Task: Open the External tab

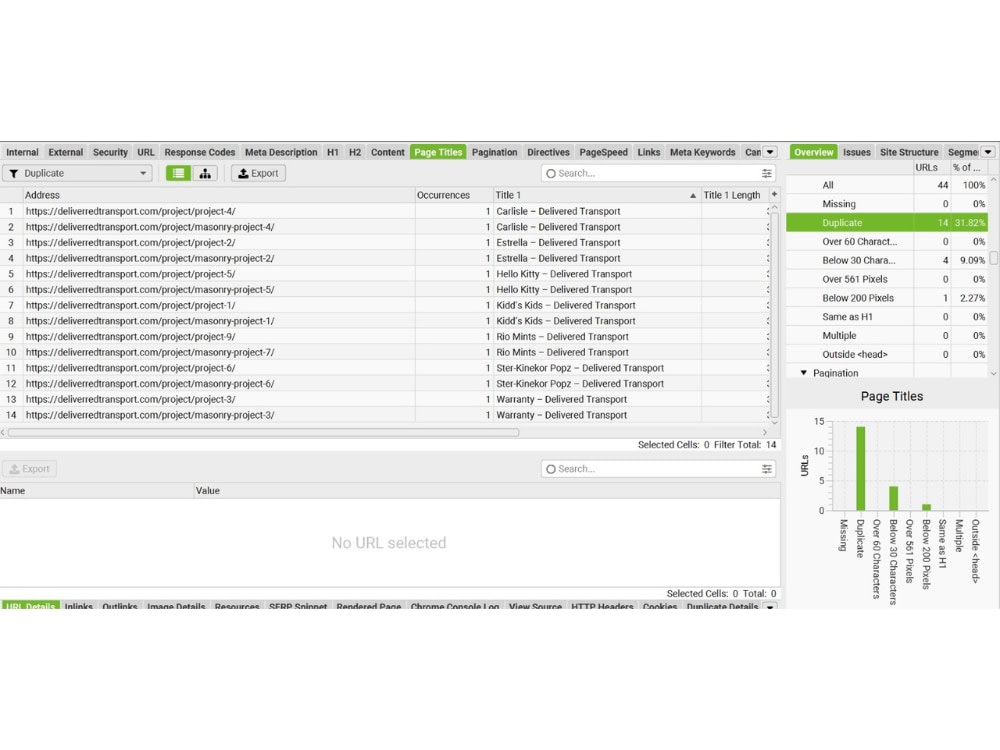Action: point(66,152)
